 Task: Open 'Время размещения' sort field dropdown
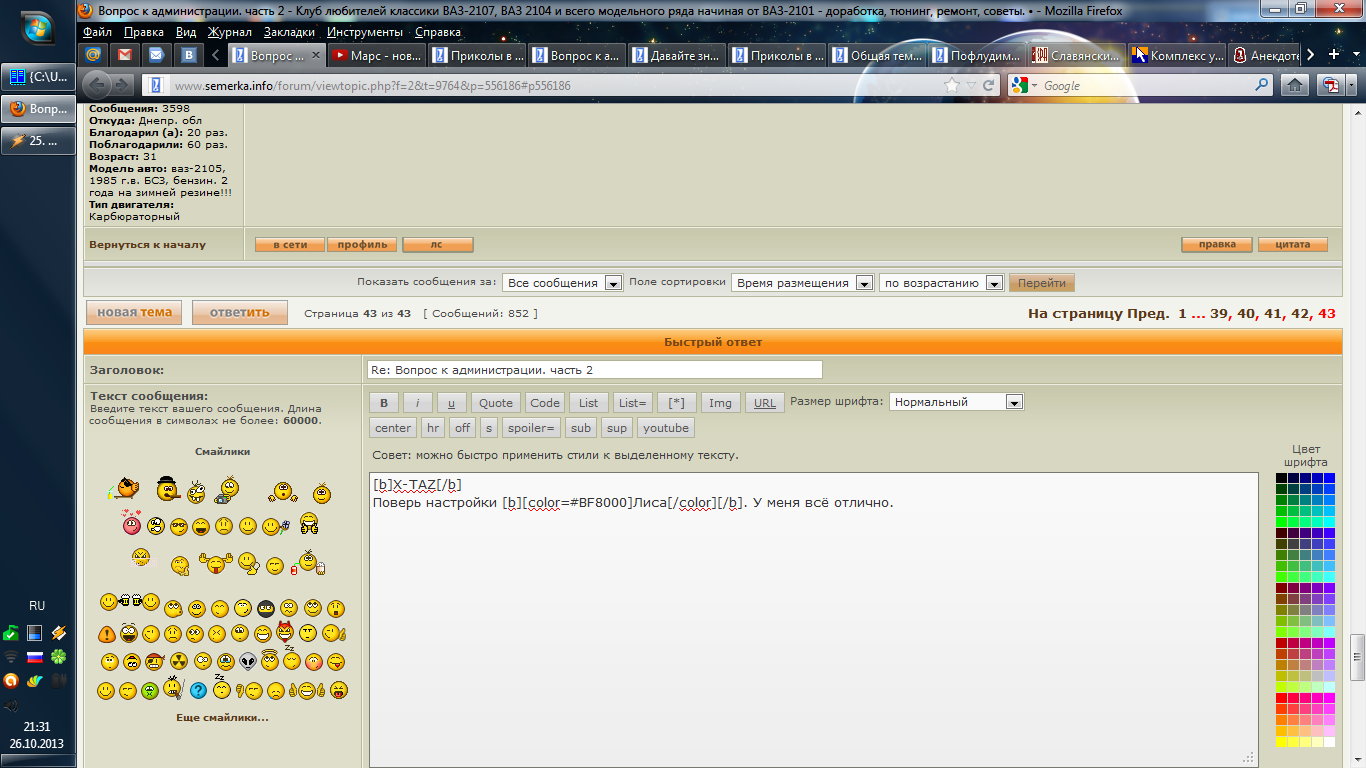point(803,283)
